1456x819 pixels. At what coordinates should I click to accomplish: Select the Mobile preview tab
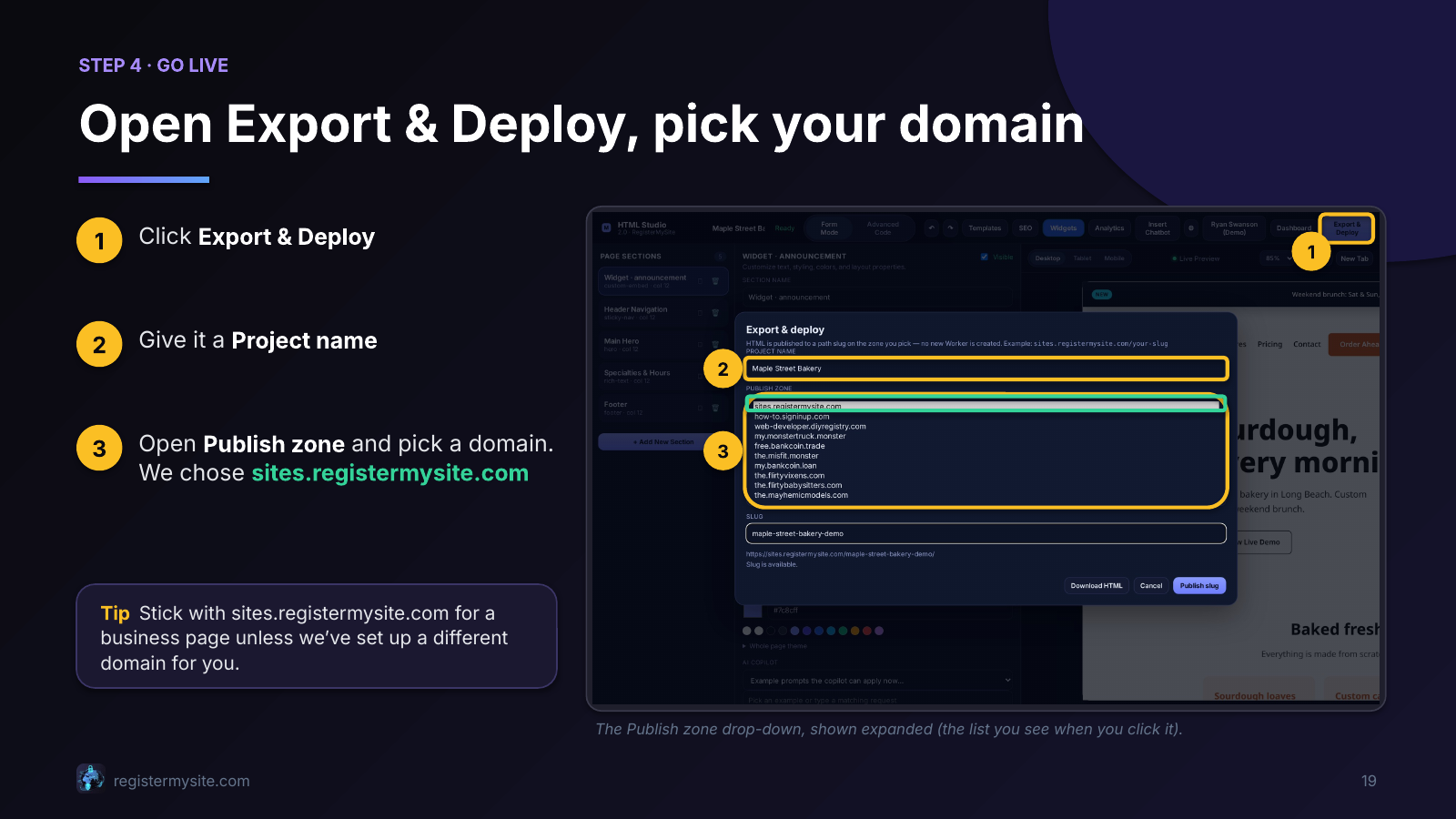(x=1114, y=258)
